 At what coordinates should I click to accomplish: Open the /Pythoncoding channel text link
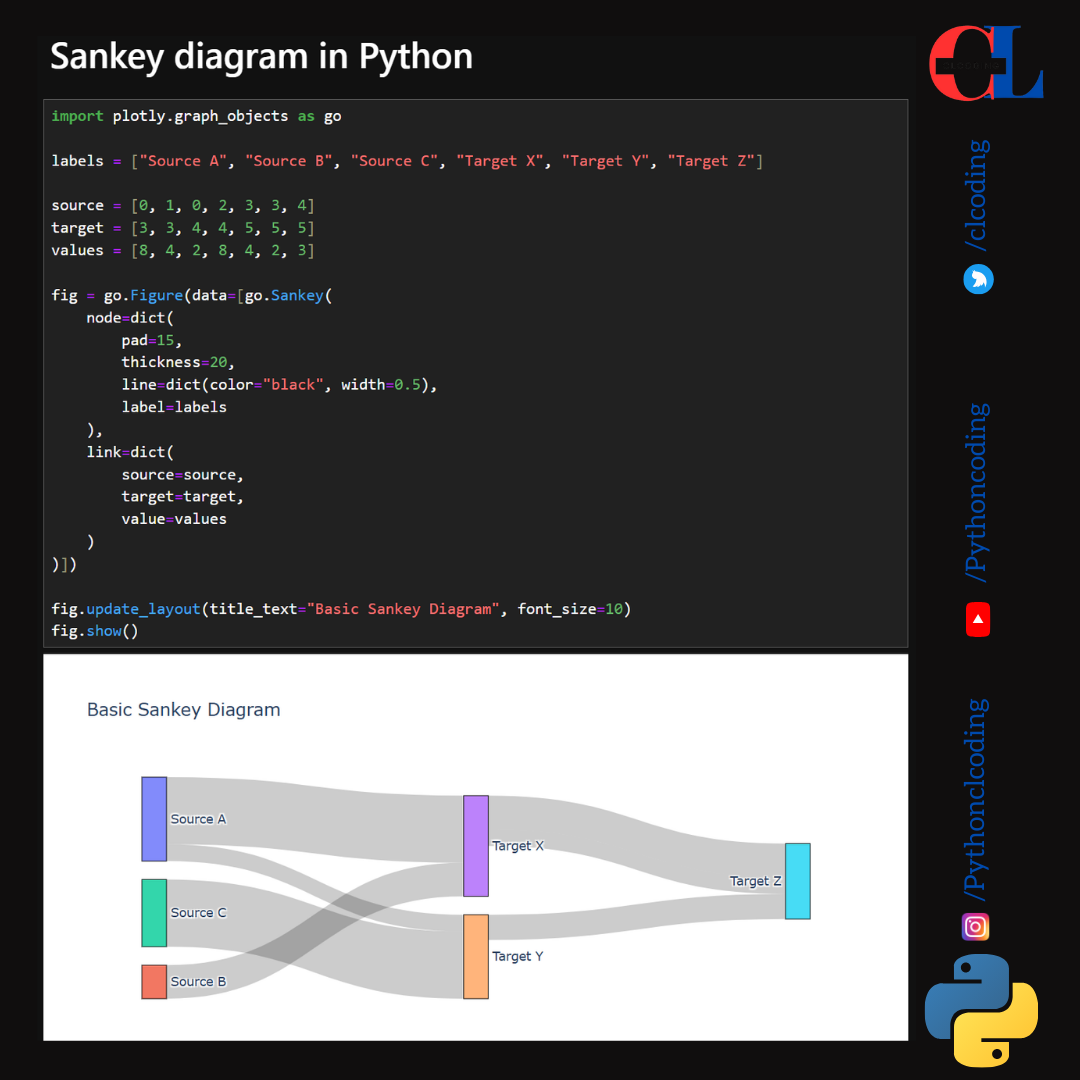(977, 492)
